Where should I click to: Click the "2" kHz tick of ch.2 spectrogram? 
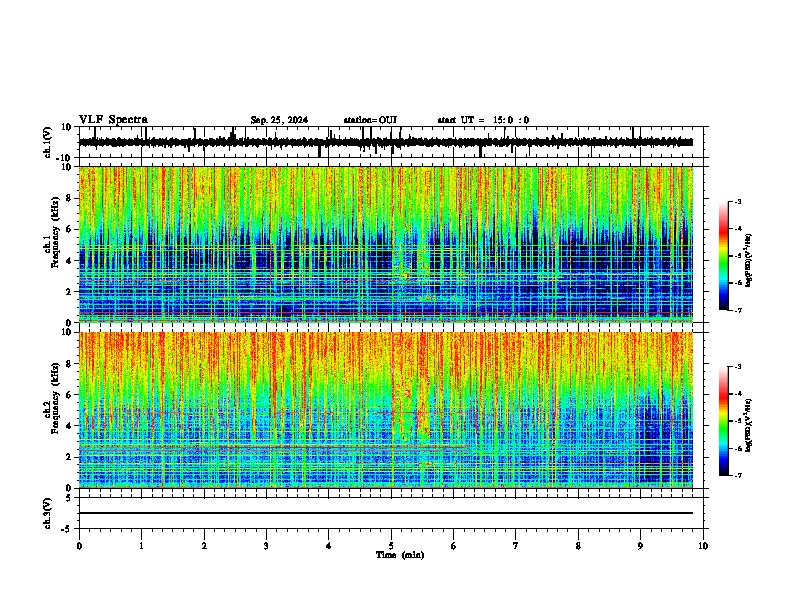click(x=70, y=457)
